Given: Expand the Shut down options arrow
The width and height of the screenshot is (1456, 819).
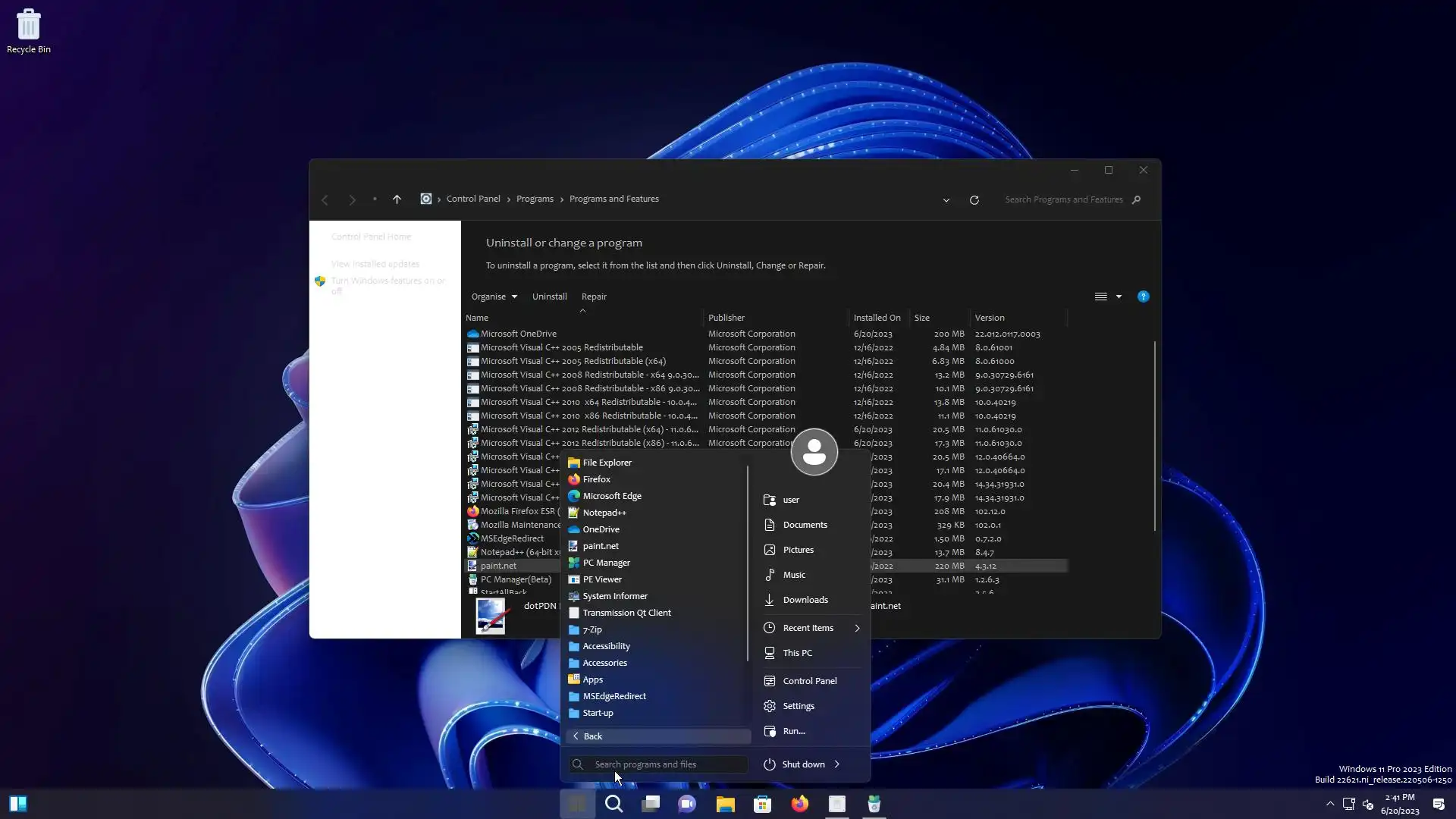Looking at the screenshot, I should [x=837, y=764].
